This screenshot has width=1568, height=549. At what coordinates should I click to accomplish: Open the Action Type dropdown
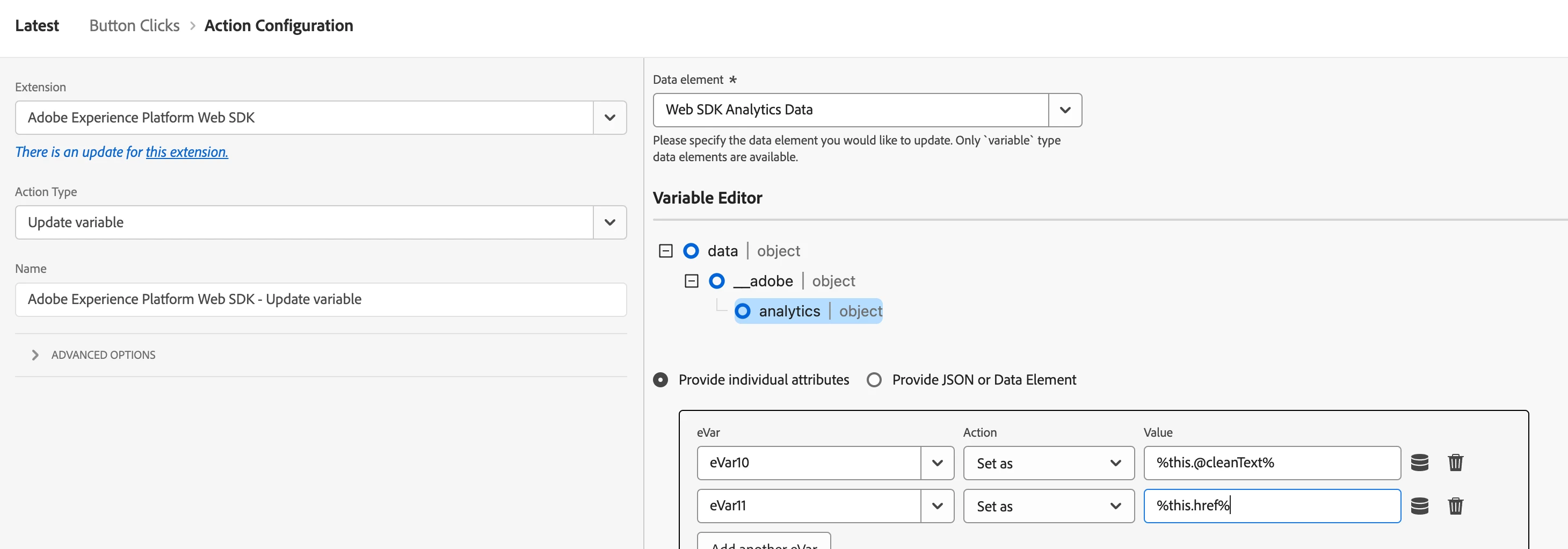[610, 222]
